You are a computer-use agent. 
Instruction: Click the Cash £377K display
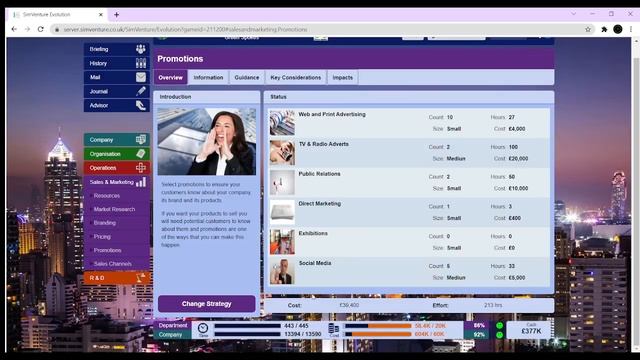pyautogui.click(x=531, y=330)
